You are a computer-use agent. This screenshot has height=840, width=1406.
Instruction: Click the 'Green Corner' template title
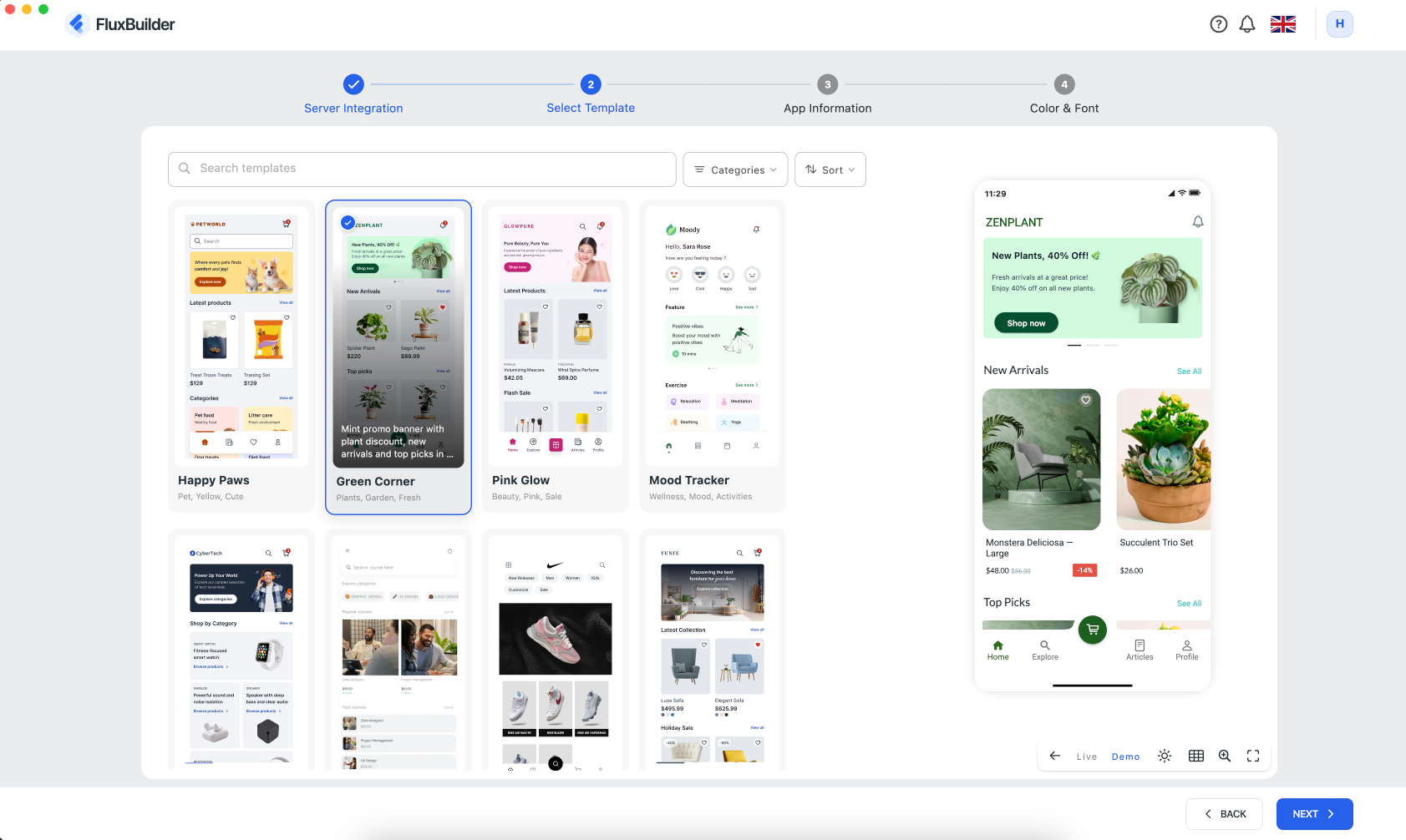point(375,482)
